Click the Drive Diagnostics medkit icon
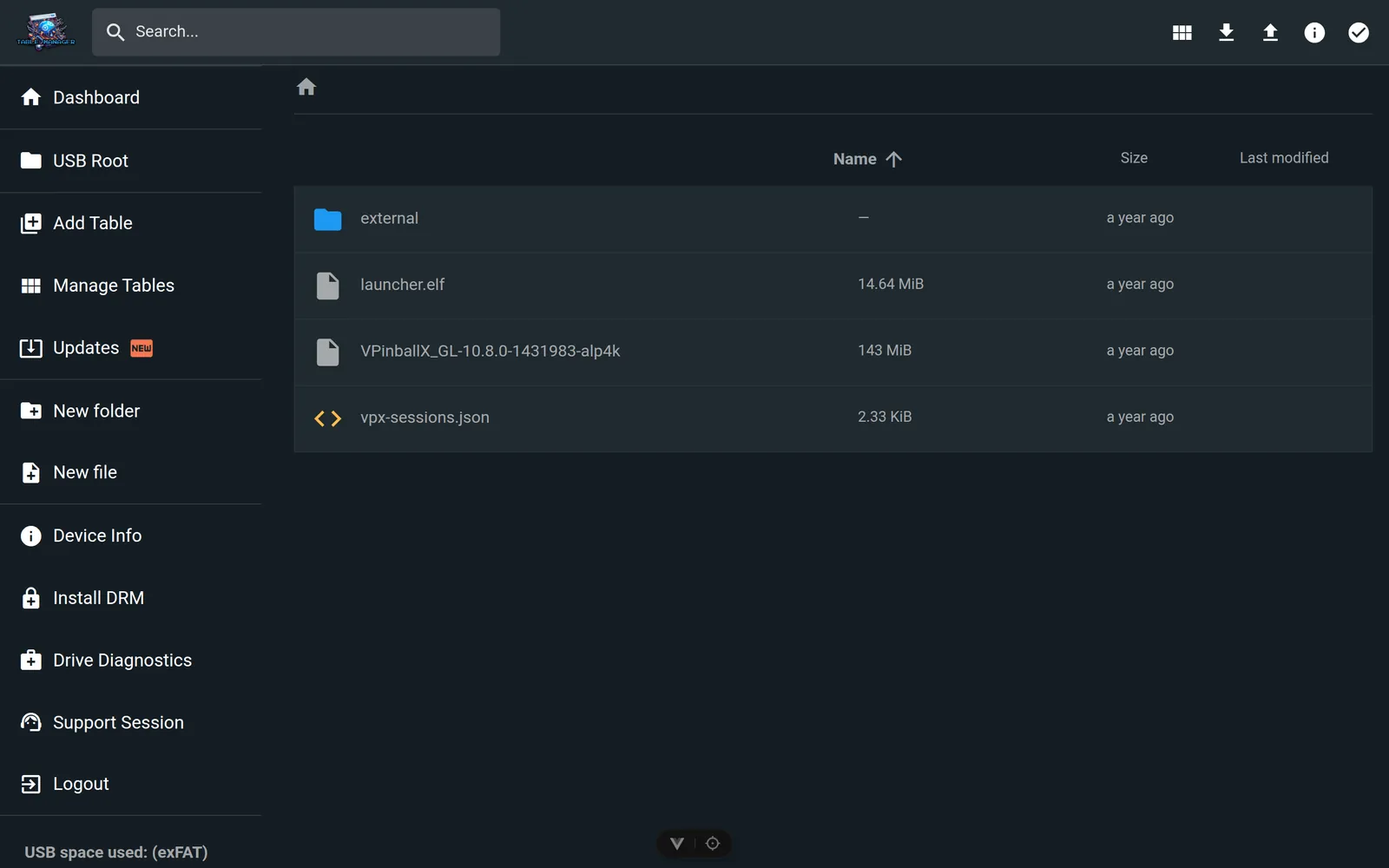1389x868 pixels. [x=31, y=661]
